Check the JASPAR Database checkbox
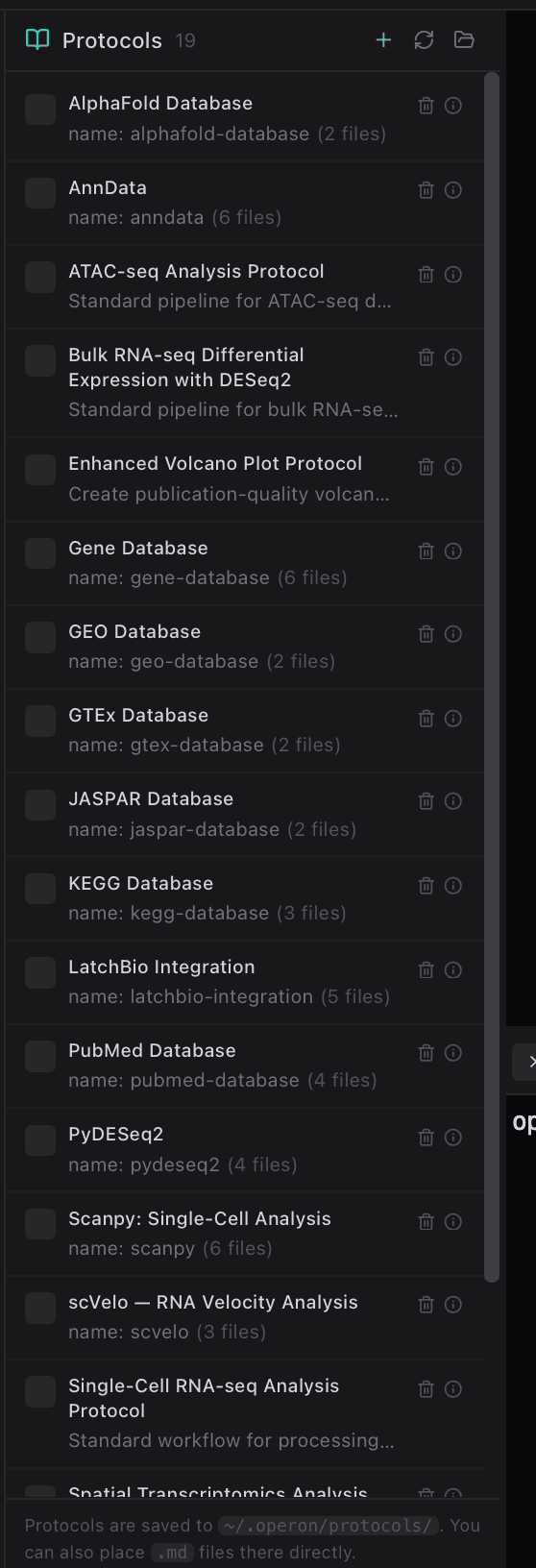 point(40,805)
